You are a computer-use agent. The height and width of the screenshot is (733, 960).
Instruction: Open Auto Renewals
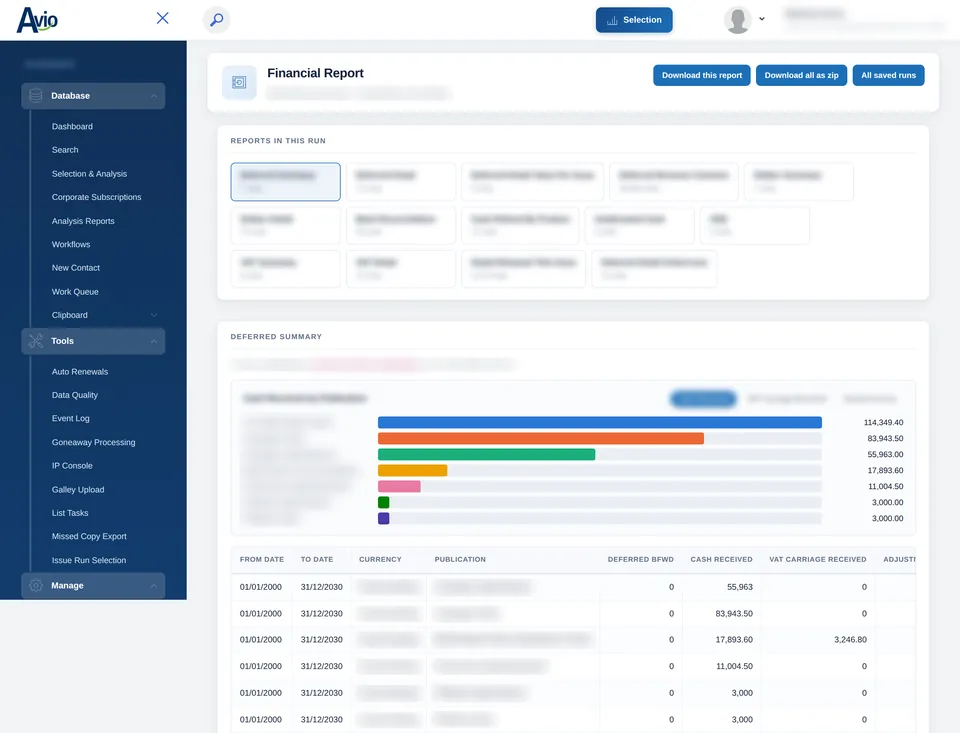pyautogui.click(x=80, y=372)
